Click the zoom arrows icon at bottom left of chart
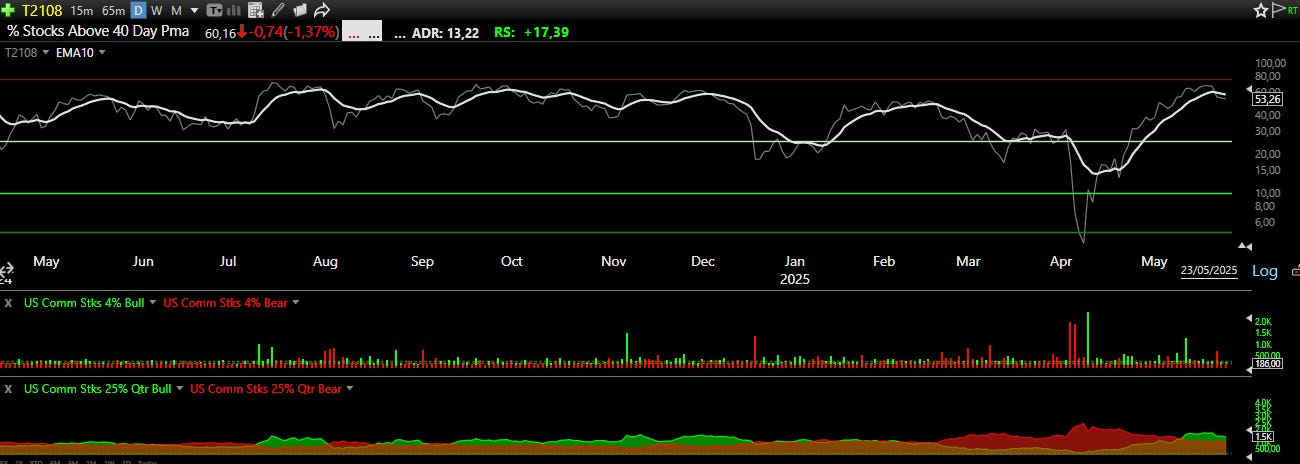The height and width of the screenshot is (464, 1300). click(6, 270)
